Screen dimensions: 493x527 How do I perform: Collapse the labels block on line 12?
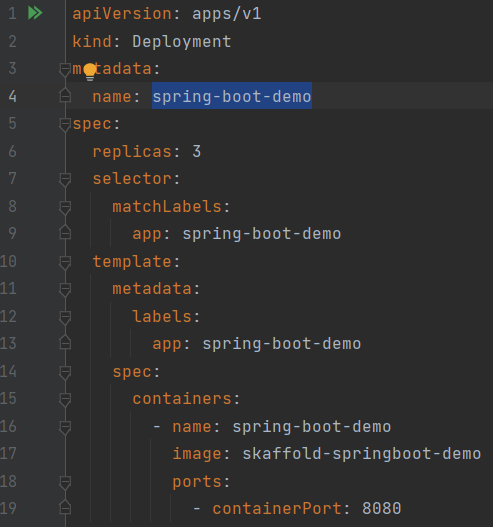(65, 317)
